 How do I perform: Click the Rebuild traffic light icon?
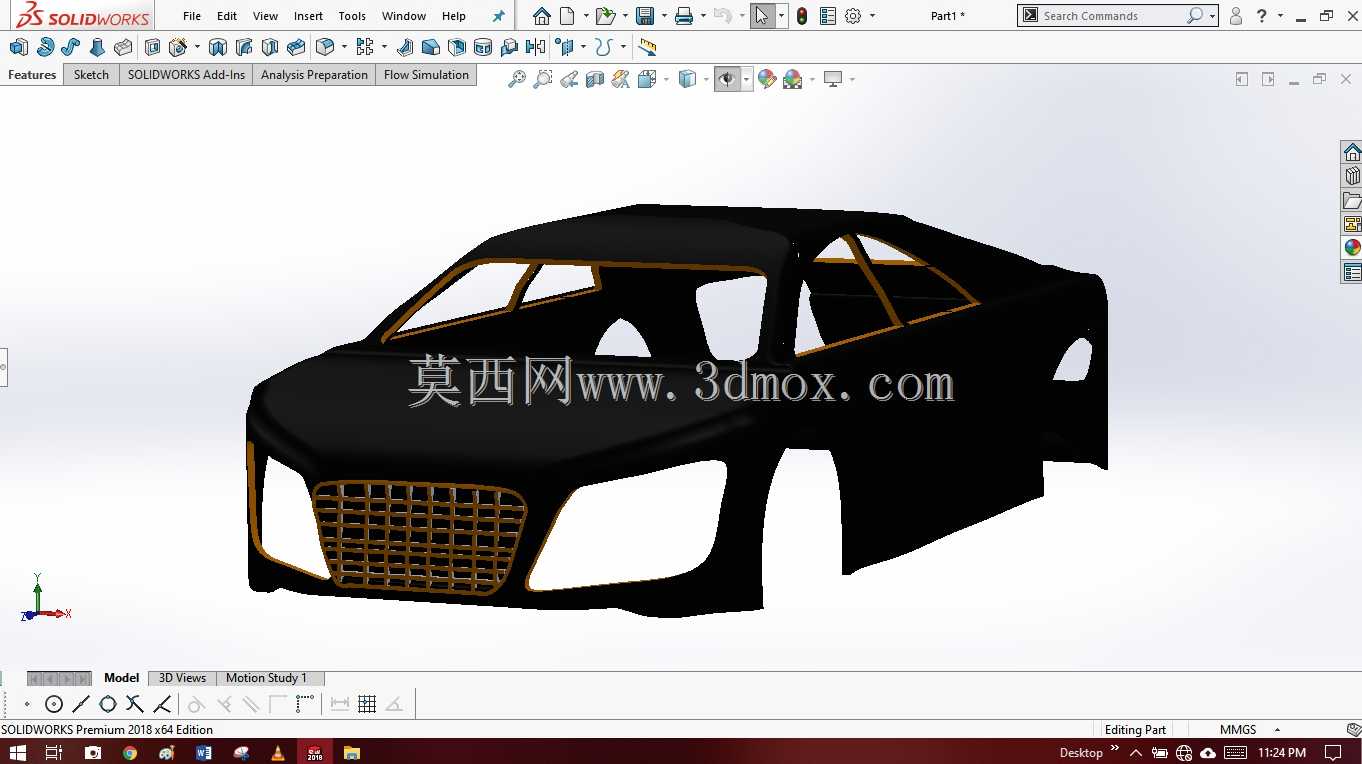tap(802, 16)
